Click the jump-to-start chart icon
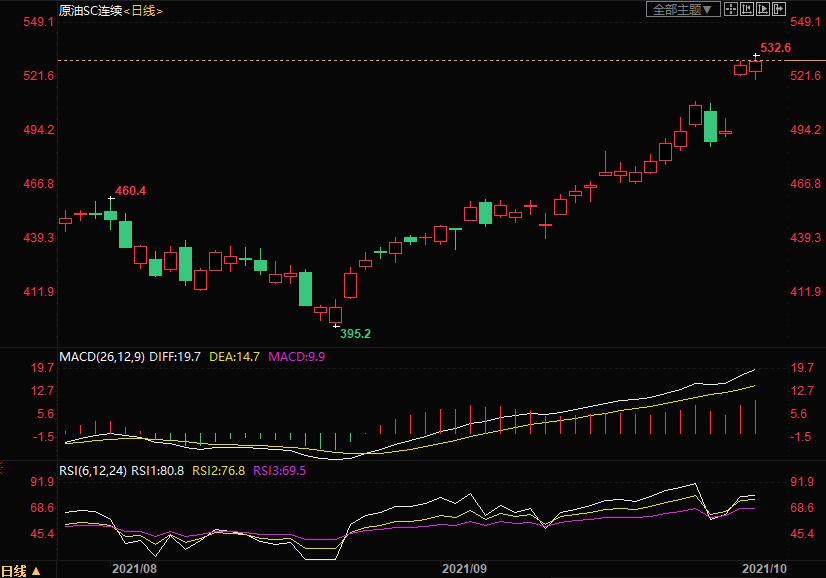826x578 pixels. click(747, 9)
